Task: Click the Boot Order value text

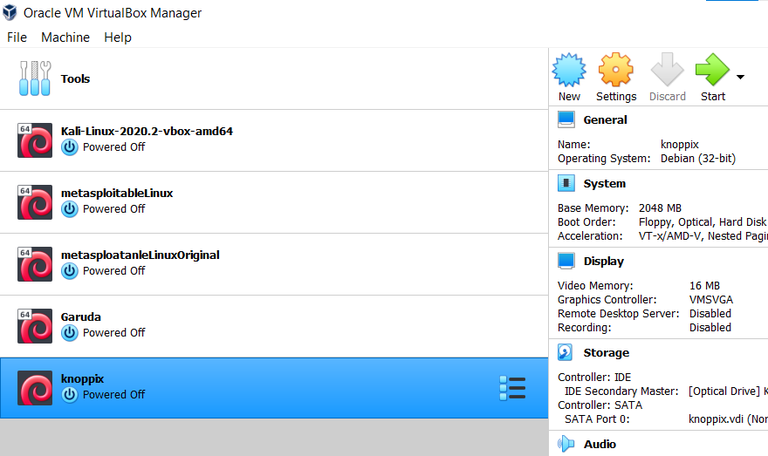Action: tap(702, 222)
